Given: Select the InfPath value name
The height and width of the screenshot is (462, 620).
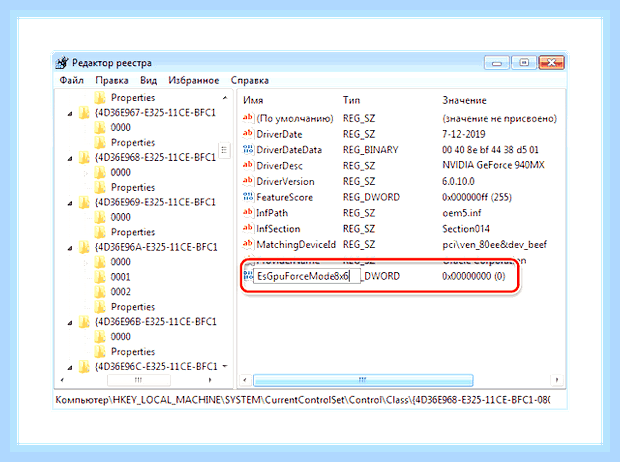Looking at the screenshot, I should pyautogui.click(x=272, y=213).
